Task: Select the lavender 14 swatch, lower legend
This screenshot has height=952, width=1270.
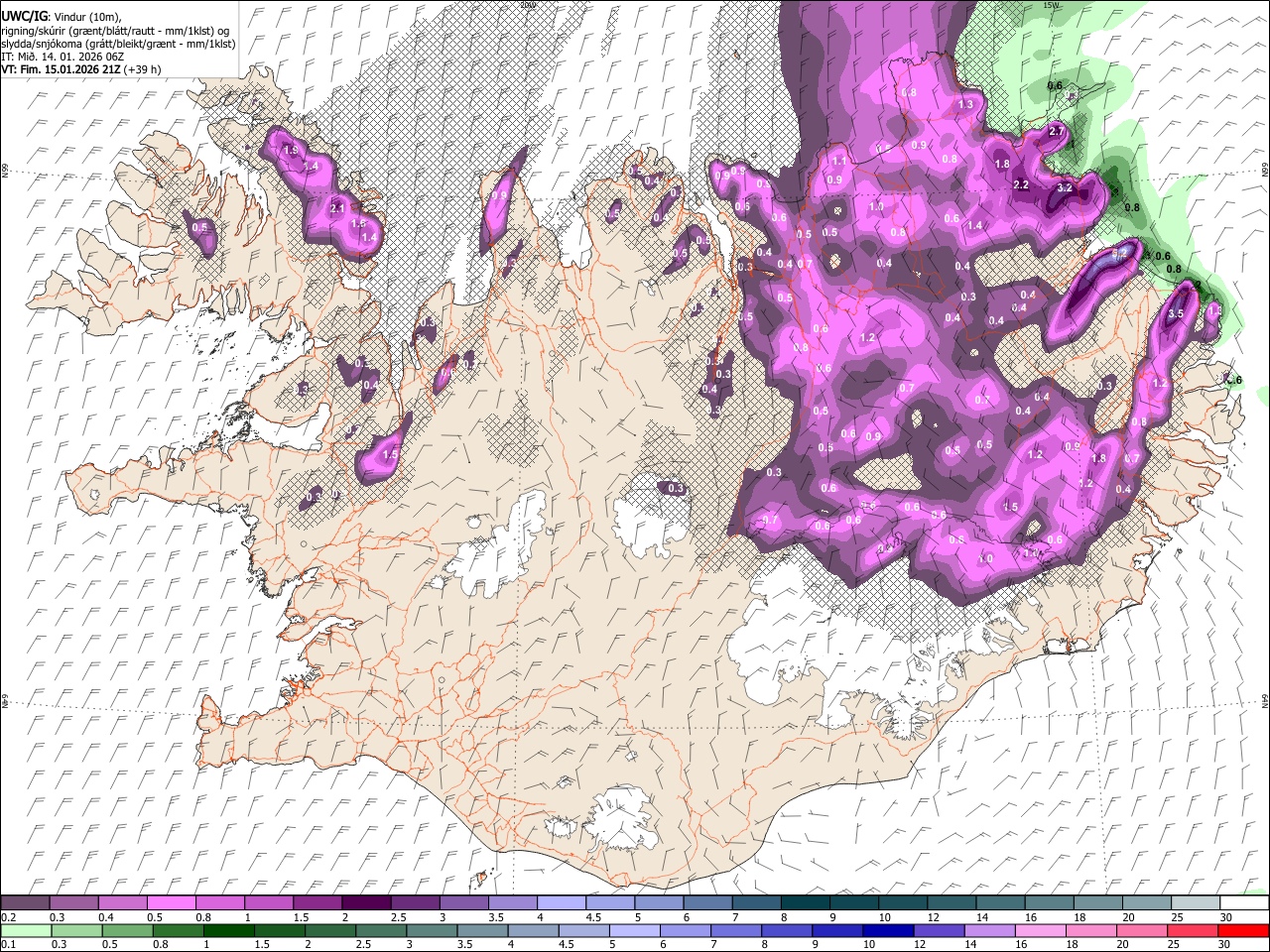Action: click(x=990, y=931)
